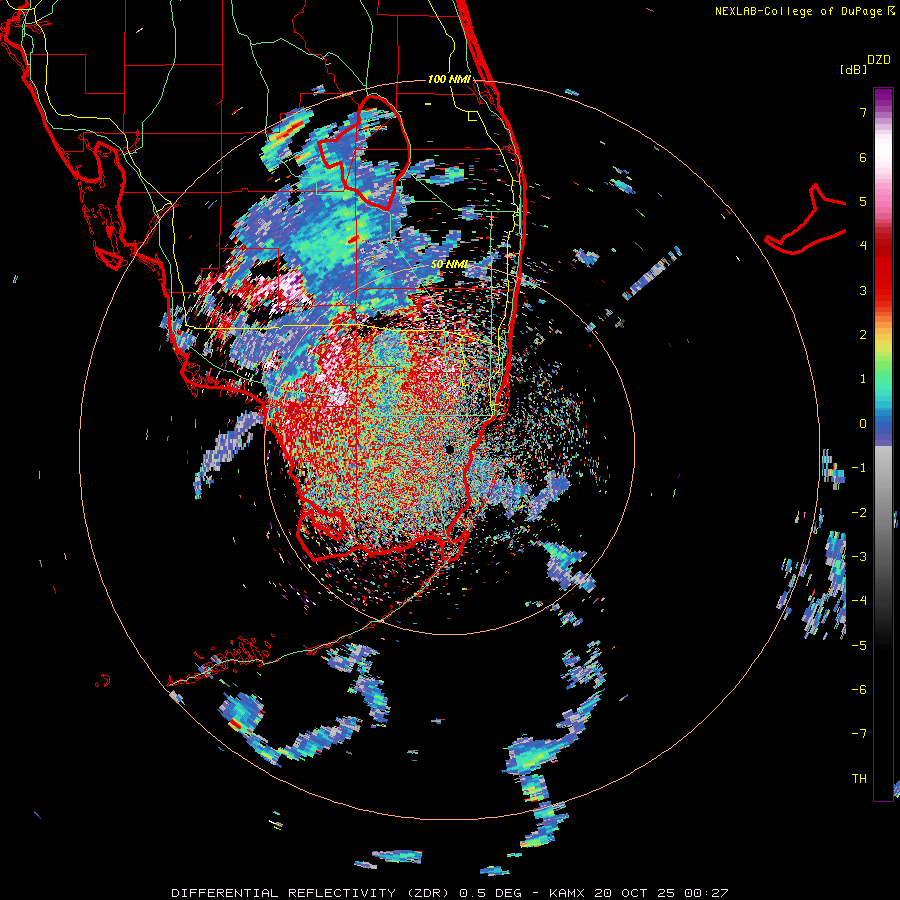This screenshot has width=900, height=900.
Task: Click the 50 NMI range ring label
Action: (449, 264)
